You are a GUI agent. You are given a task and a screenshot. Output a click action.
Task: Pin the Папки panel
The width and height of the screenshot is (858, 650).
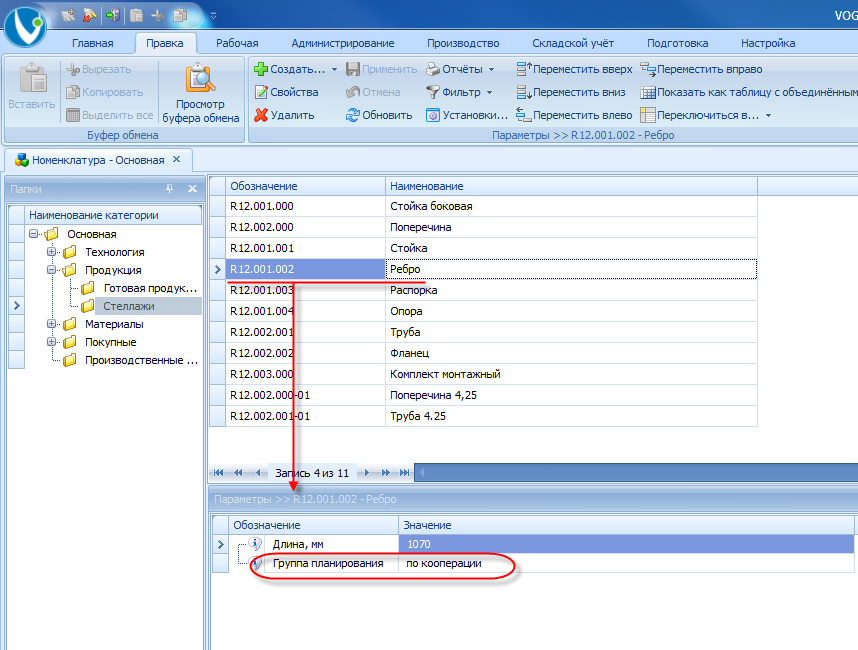click(170, 189)
